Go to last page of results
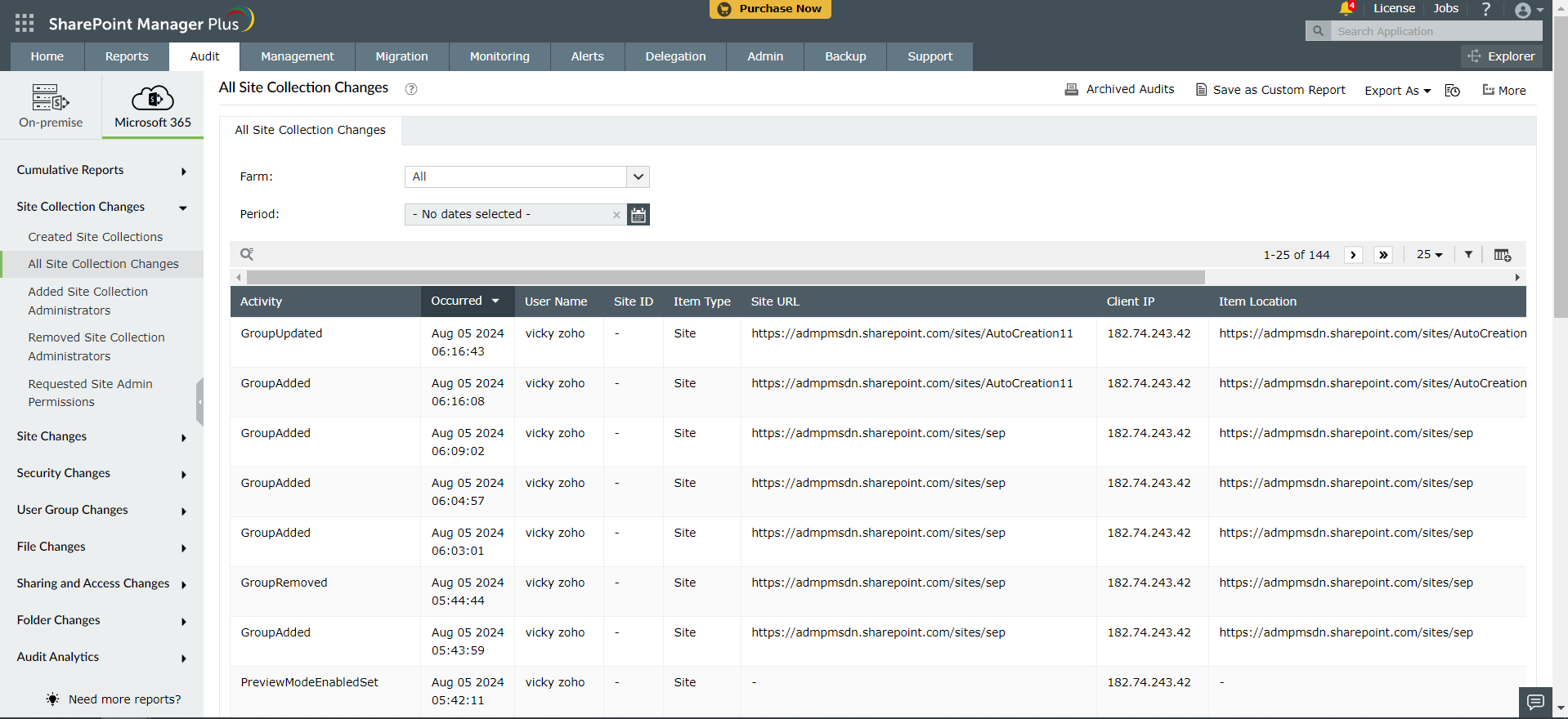1568x719 pixels. pyautogui.click(x=1383, y=255)
